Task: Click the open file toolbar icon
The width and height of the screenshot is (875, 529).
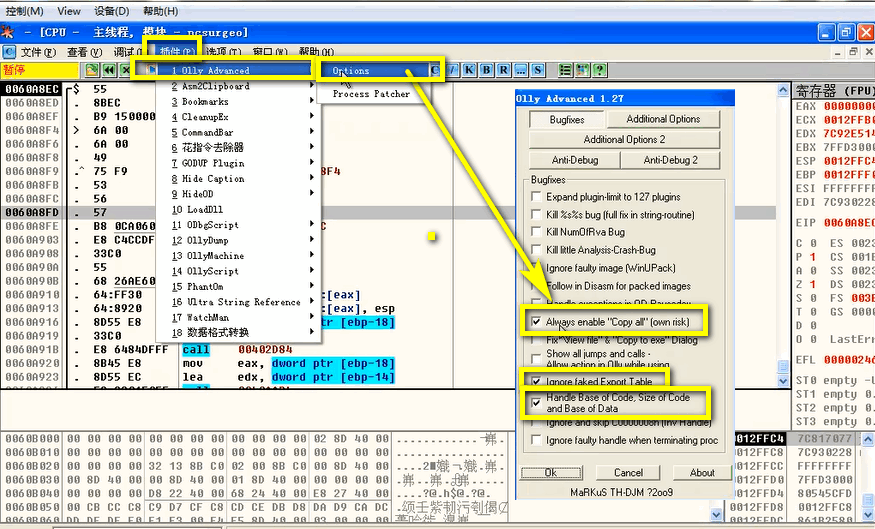Action: click(x=92, y=70)
